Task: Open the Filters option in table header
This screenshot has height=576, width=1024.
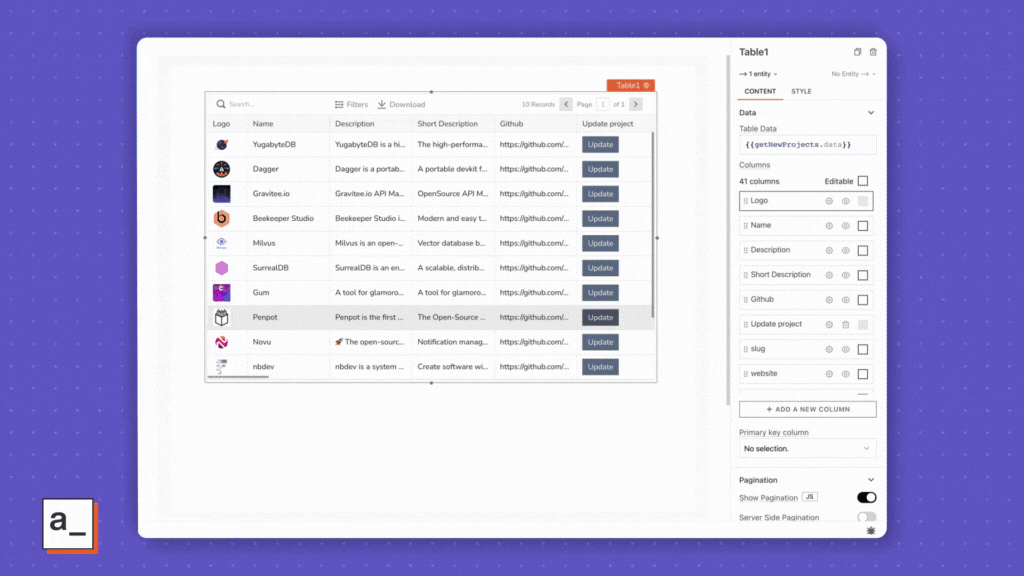Action: (x=351, y=104)
